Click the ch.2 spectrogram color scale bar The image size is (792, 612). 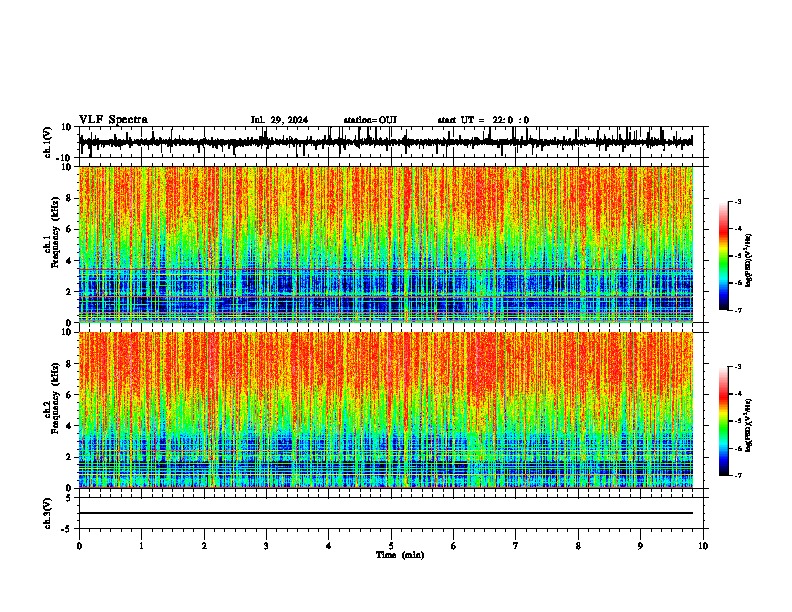click(724, 421)
